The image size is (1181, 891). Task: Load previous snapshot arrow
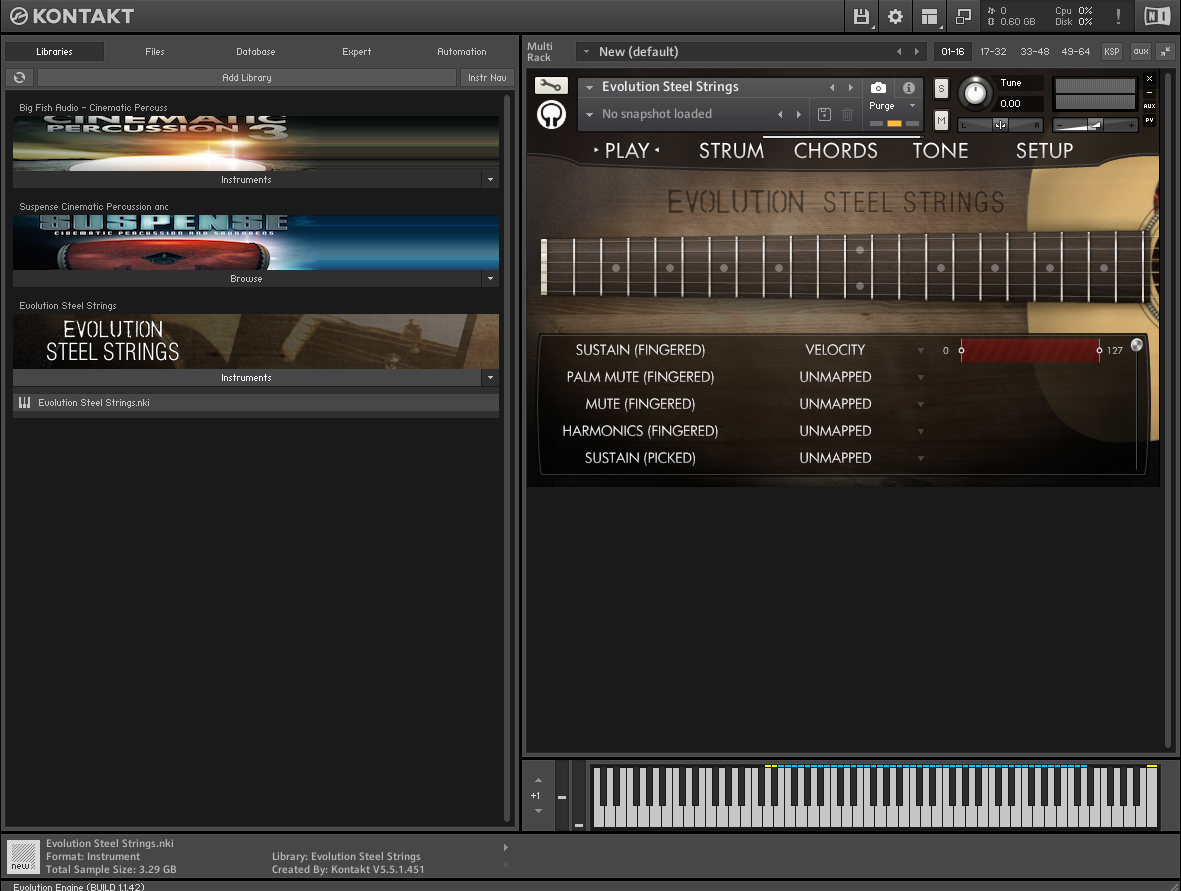click(x=780, y=114)
